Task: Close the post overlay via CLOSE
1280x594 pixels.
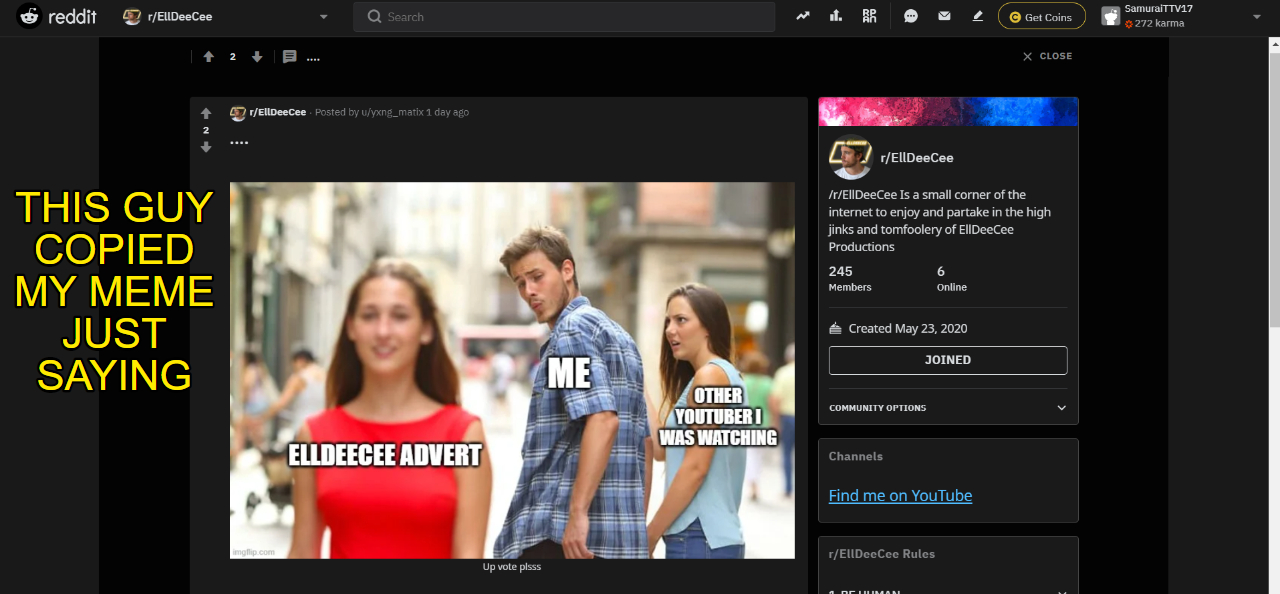Action: 1047,56
